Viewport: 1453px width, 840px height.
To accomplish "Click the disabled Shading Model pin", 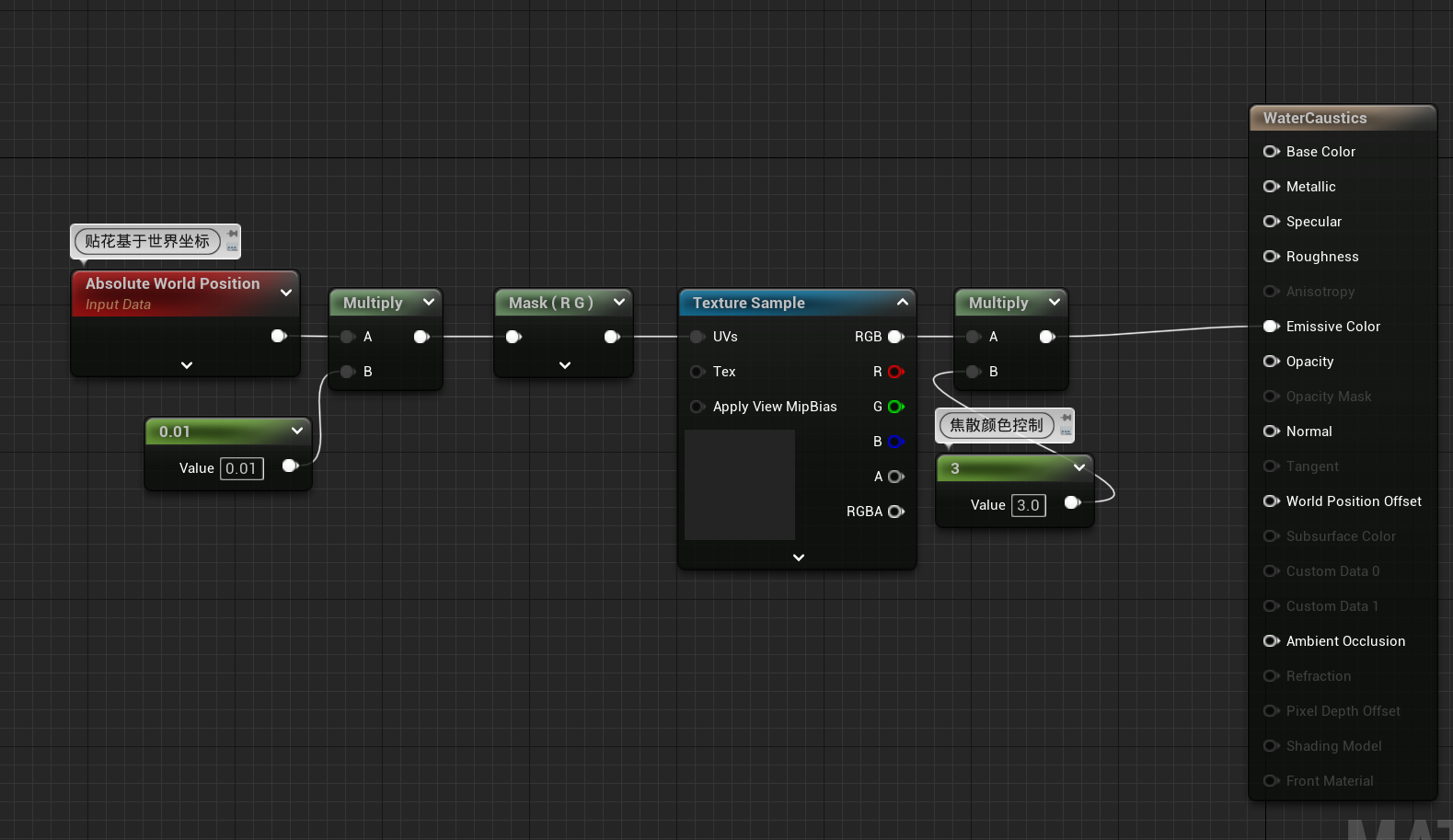I will pyautogui.click(x=1272, y=746).
